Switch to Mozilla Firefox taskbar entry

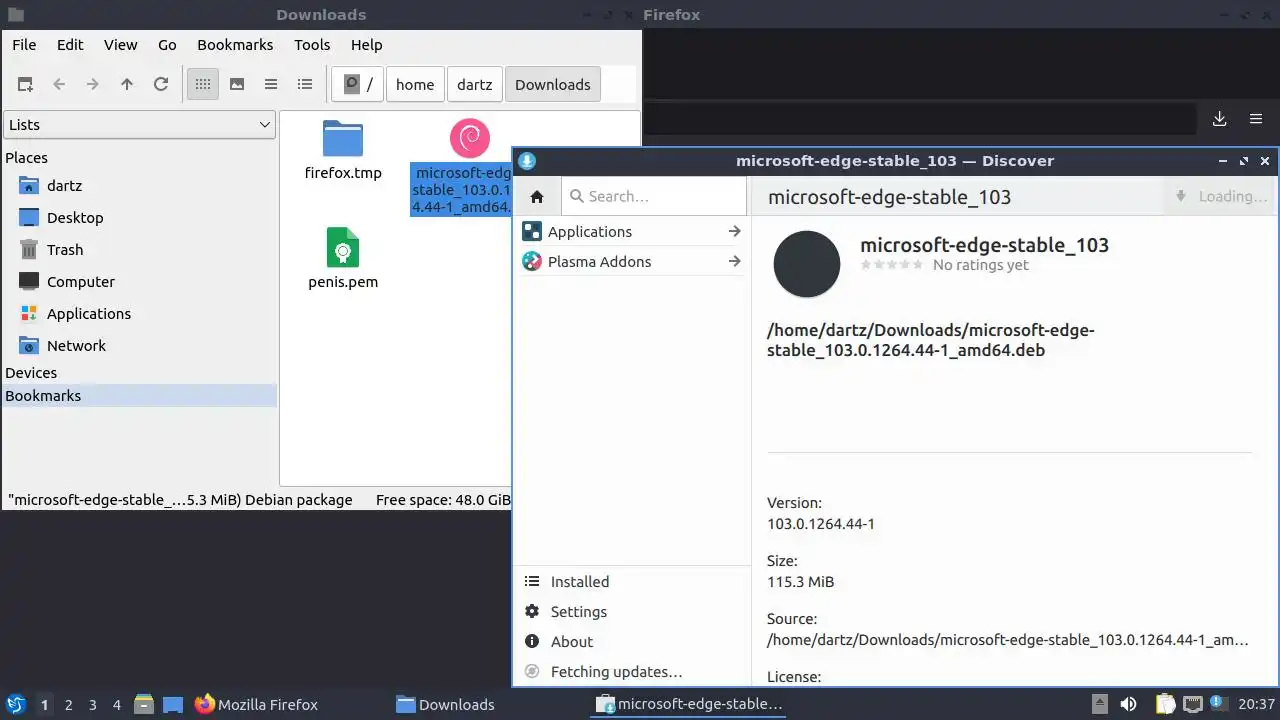pyautogui.click(x=256, y=704)
